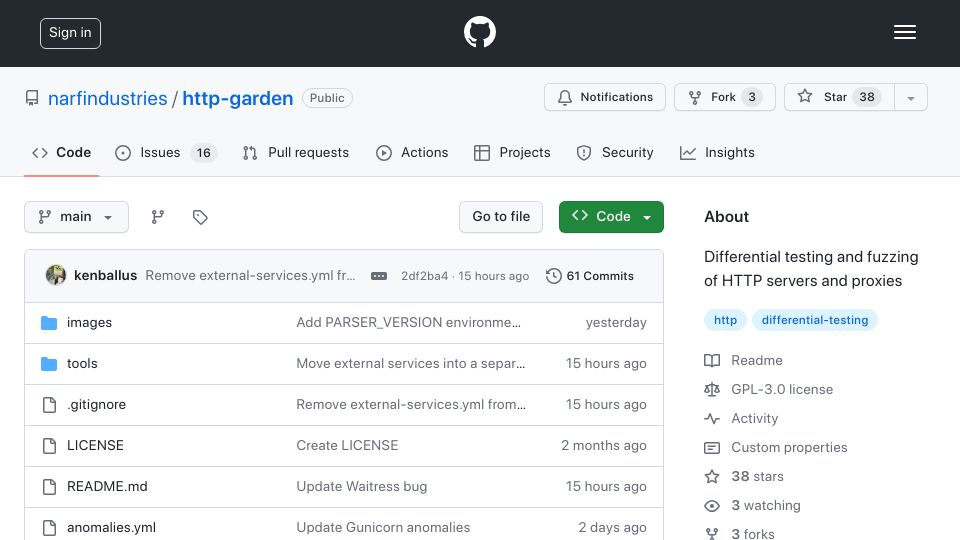Switch to the Actions tab
960x540 pixels.
point(412,152)
